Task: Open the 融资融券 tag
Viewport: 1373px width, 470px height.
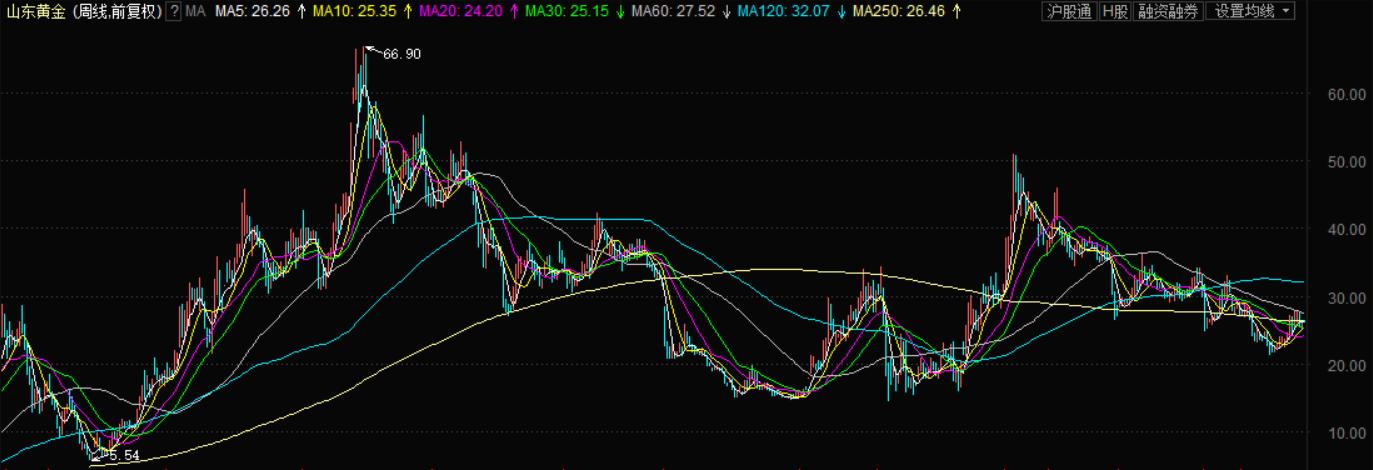Action: click(x=1168, y=11)
